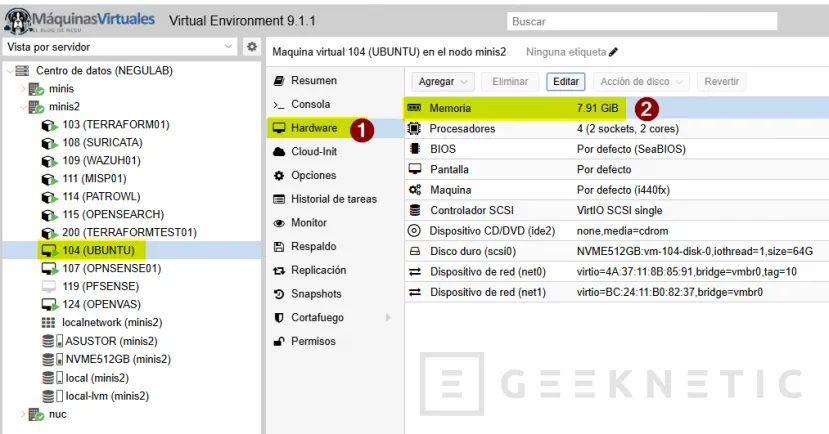829x434 pixels.
Task: Click the minis node icon
Action: coord(36,89)
